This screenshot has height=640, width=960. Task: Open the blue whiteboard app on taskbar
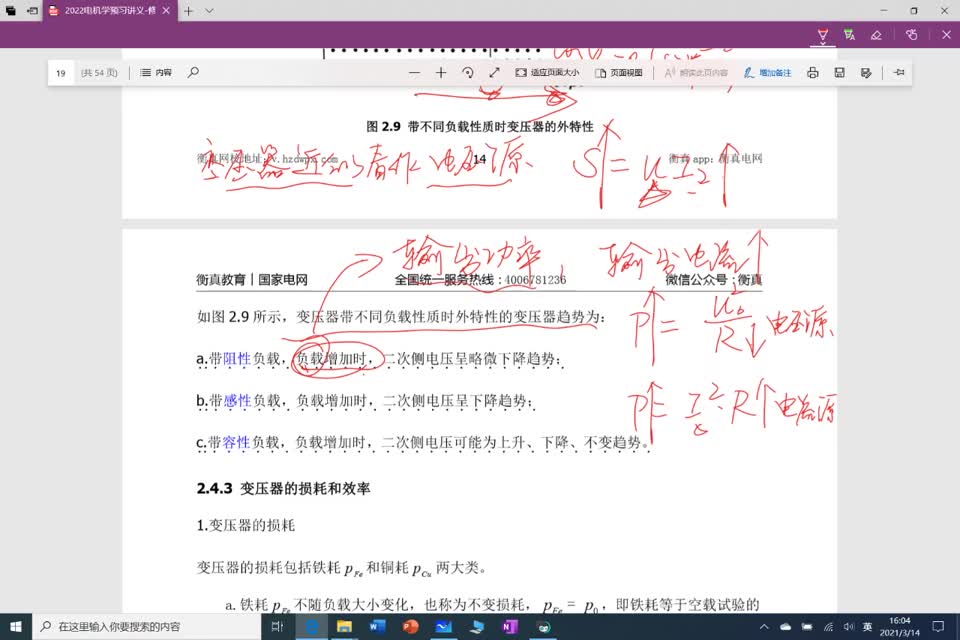point(443,627)
